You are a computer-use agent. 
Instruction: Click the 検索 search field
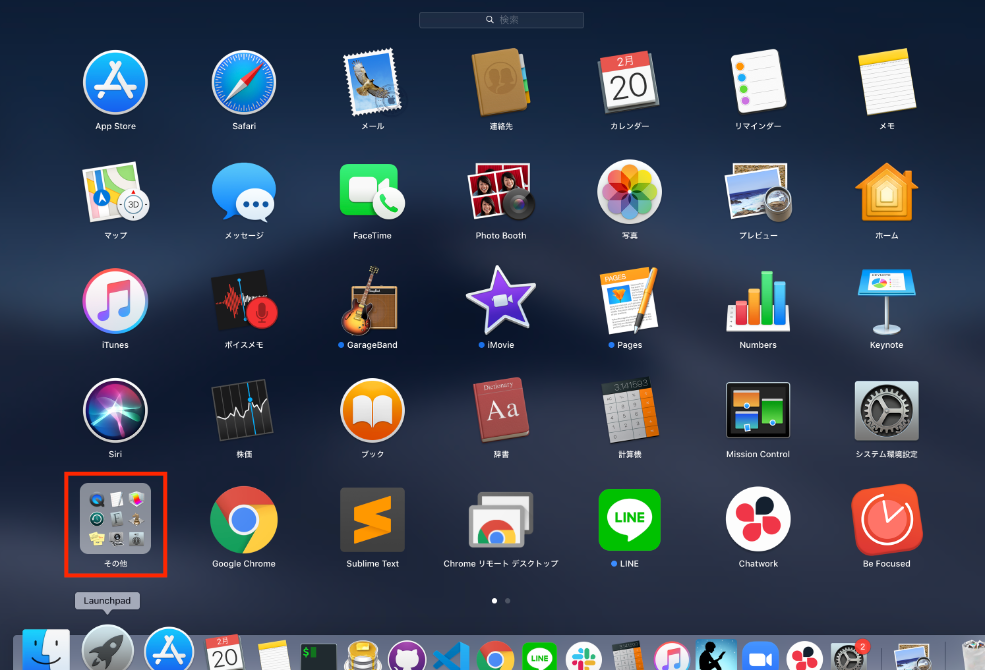501,20
